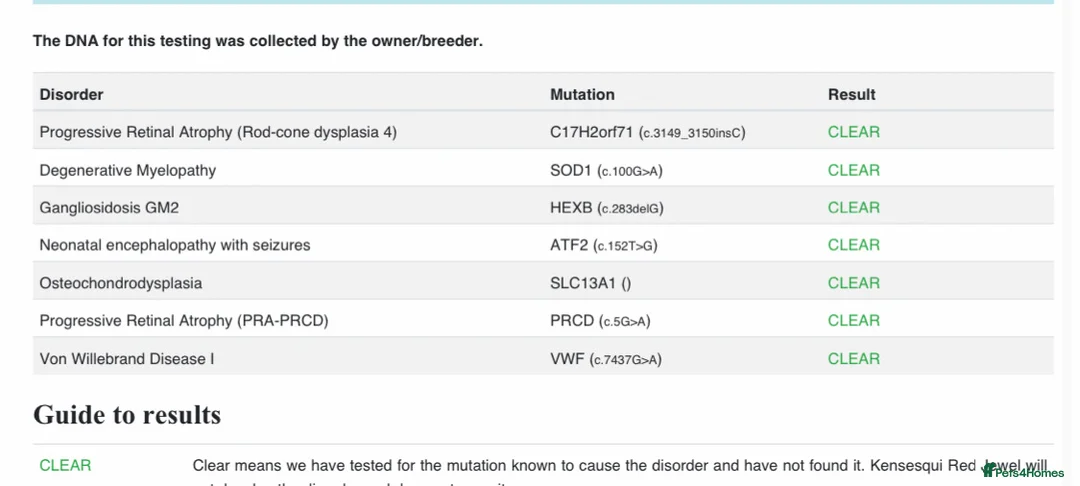
Task: Click the Mutation column header
Action: click(582, 95)
